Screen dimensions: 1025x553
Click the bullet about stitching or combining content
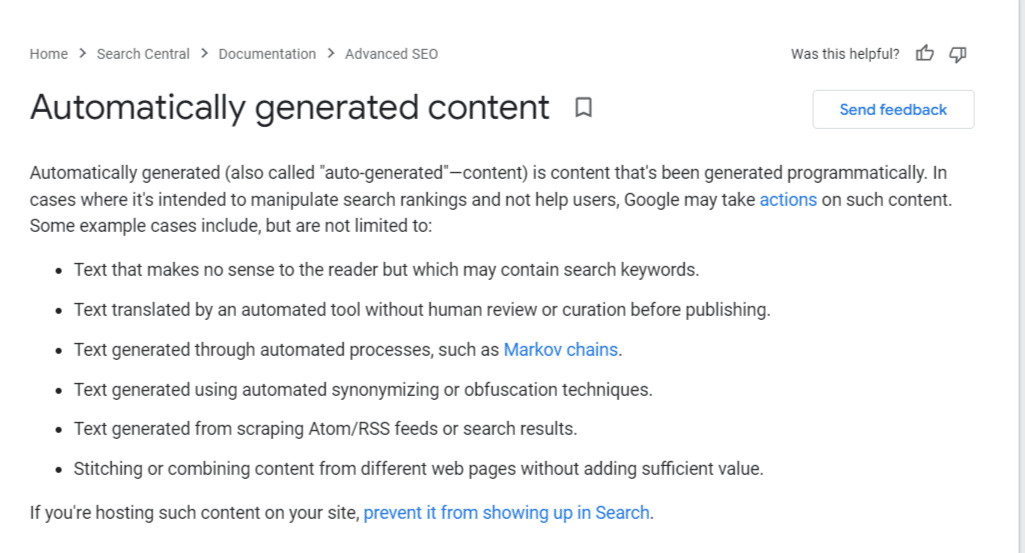click(418, 469)
